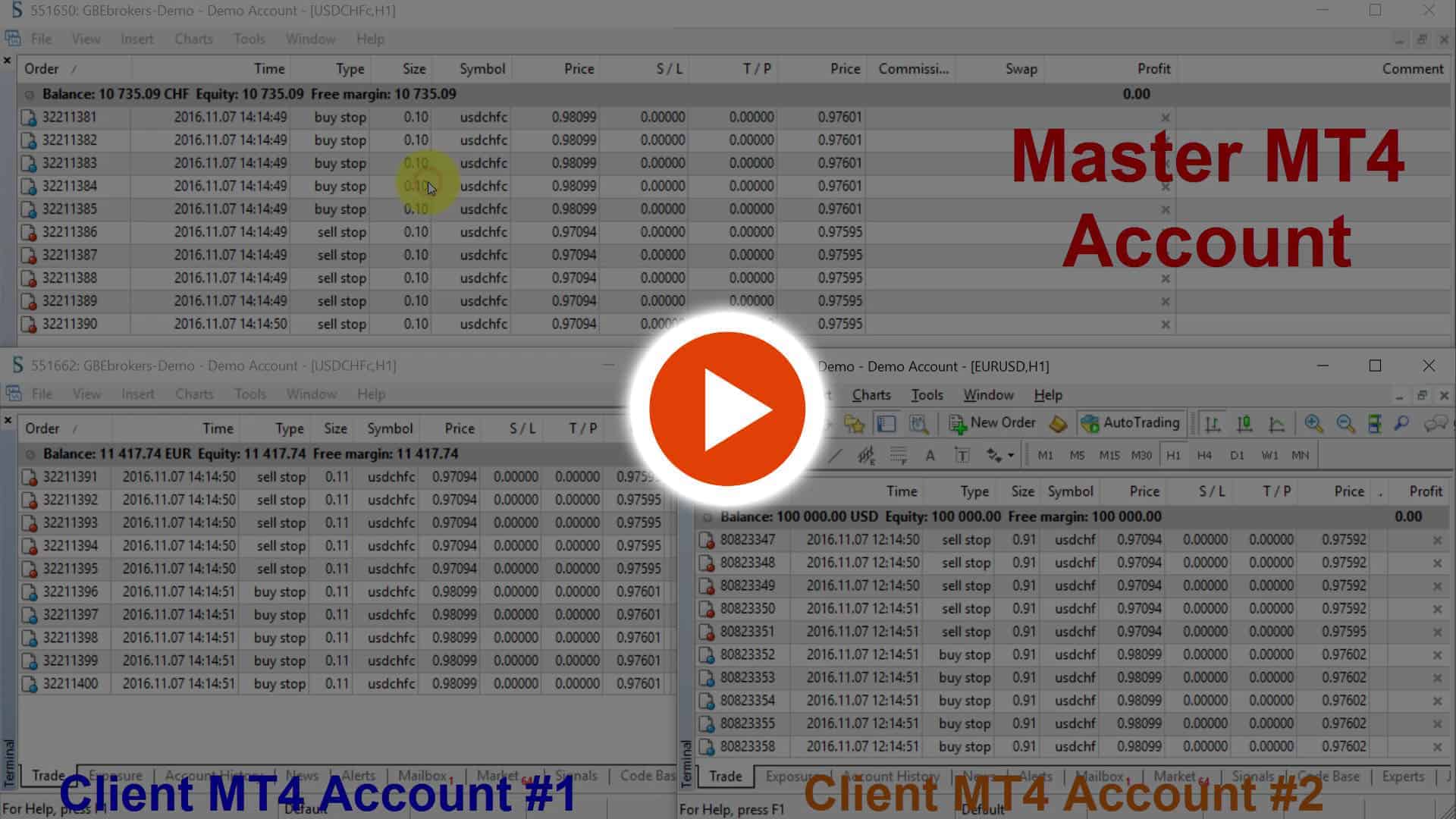1456x819 pixels.
Task: Collapse the Balance 10 735.09 CHF row
Action: (x=29, y=95)
